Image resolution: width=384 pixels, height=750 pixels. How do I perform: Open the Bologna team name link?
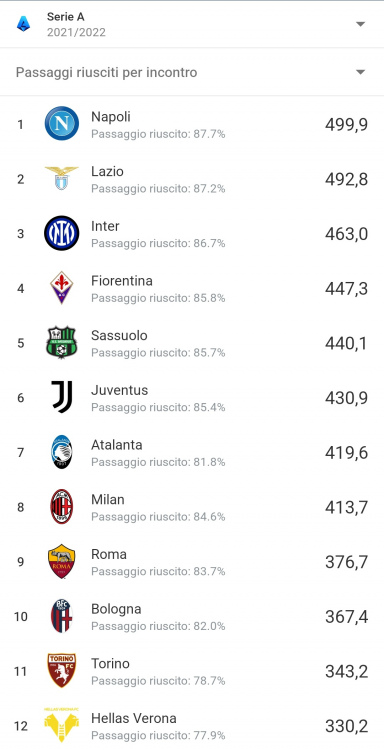pyautogui.click(x=116, y=609)
